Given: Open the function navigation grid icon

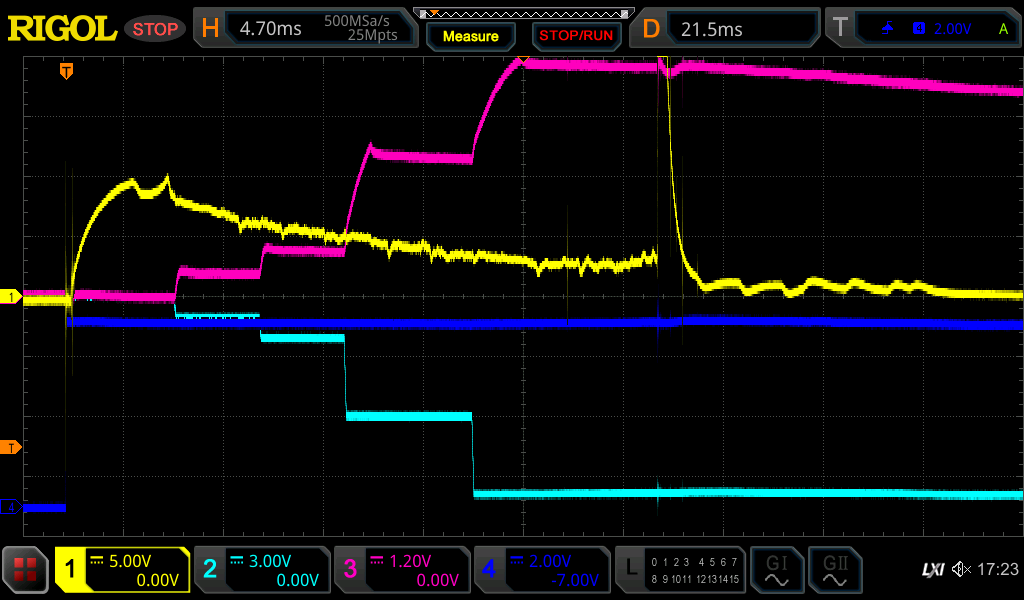Looking at the screenshot, I should click(x=26, y=570).
